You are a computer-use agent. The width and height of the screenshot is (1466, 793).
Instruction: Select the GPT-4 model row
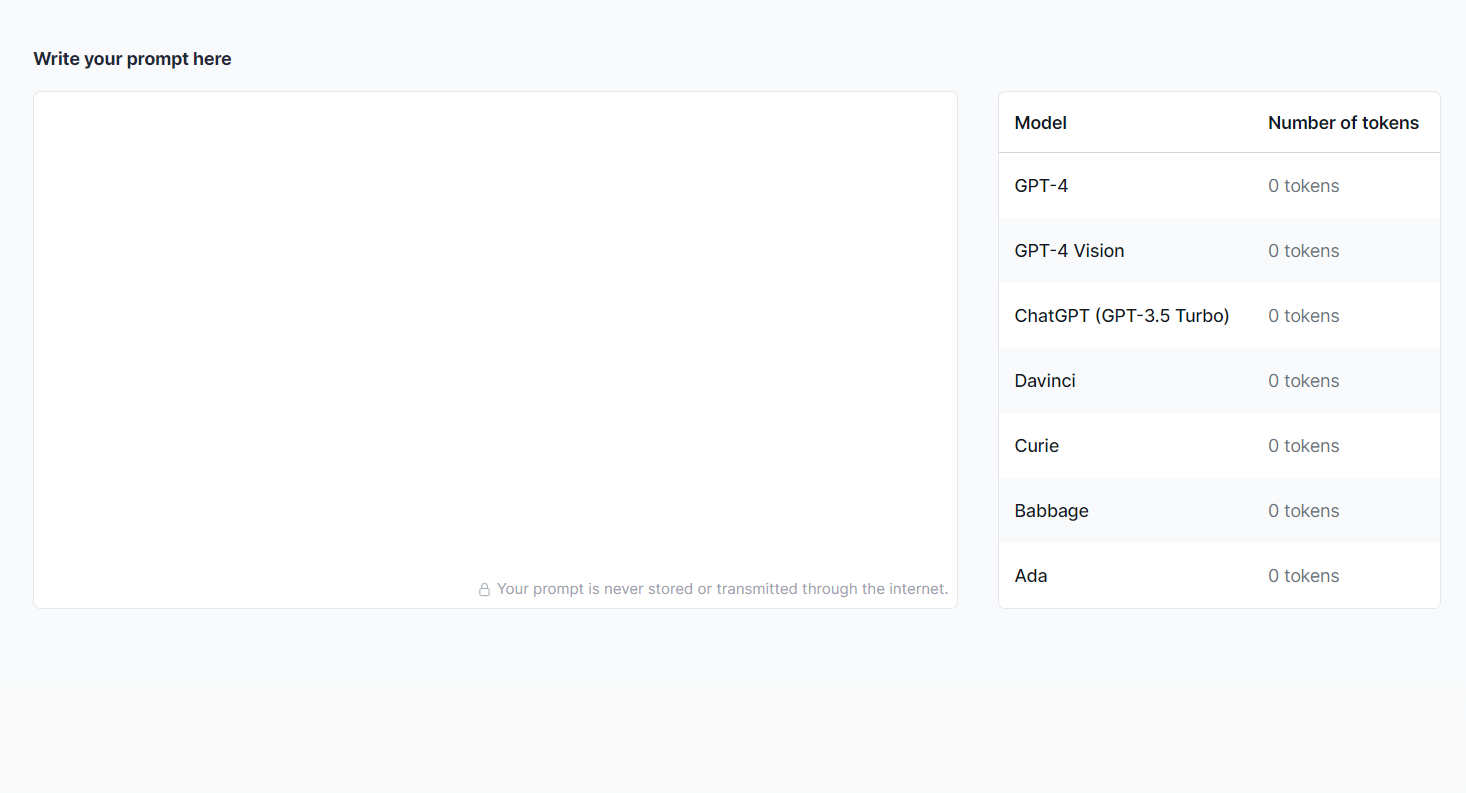pos(1041,186)
